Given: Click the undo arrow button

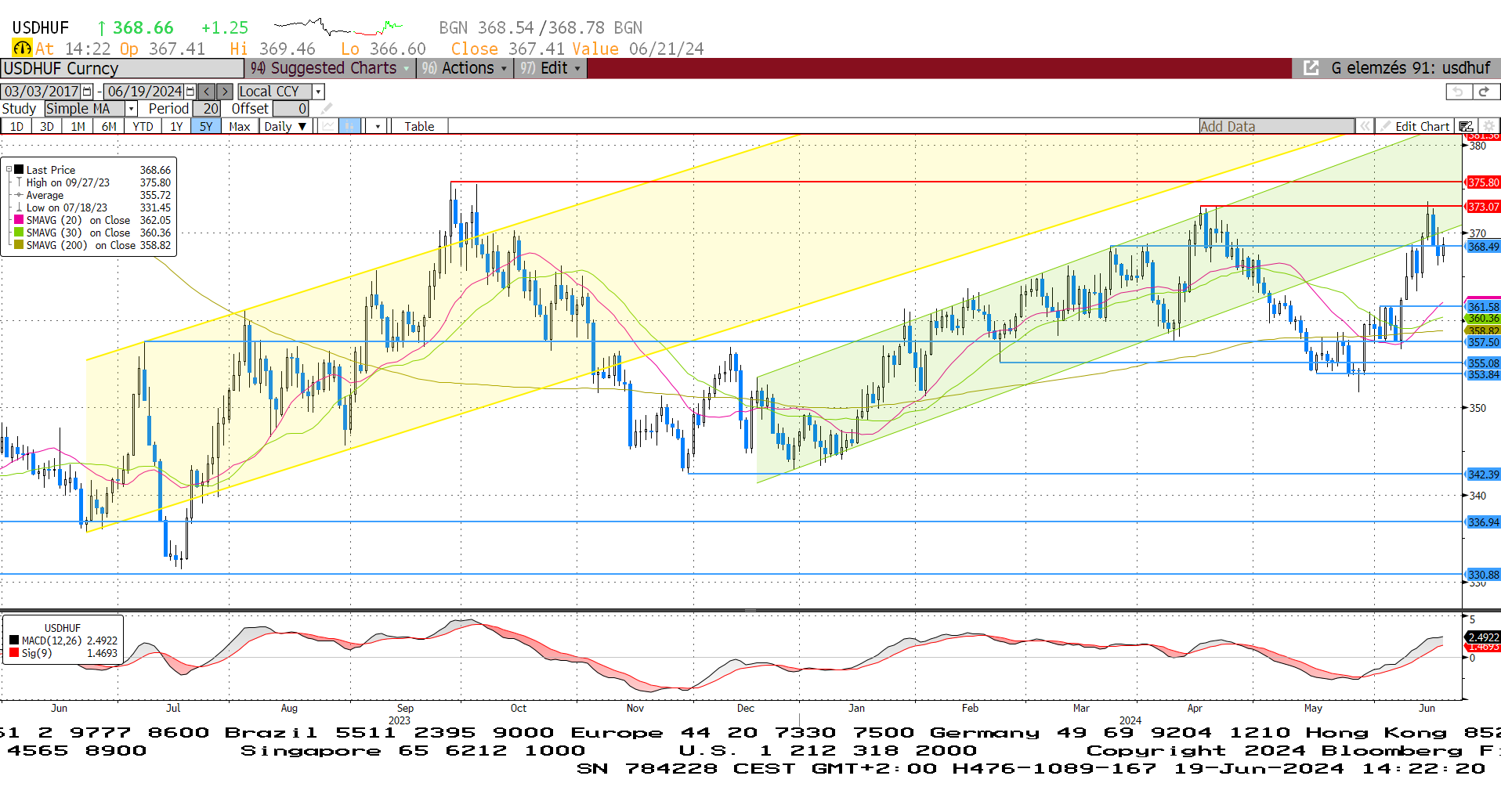Looking at the screenshot, I should (1458, 92).
